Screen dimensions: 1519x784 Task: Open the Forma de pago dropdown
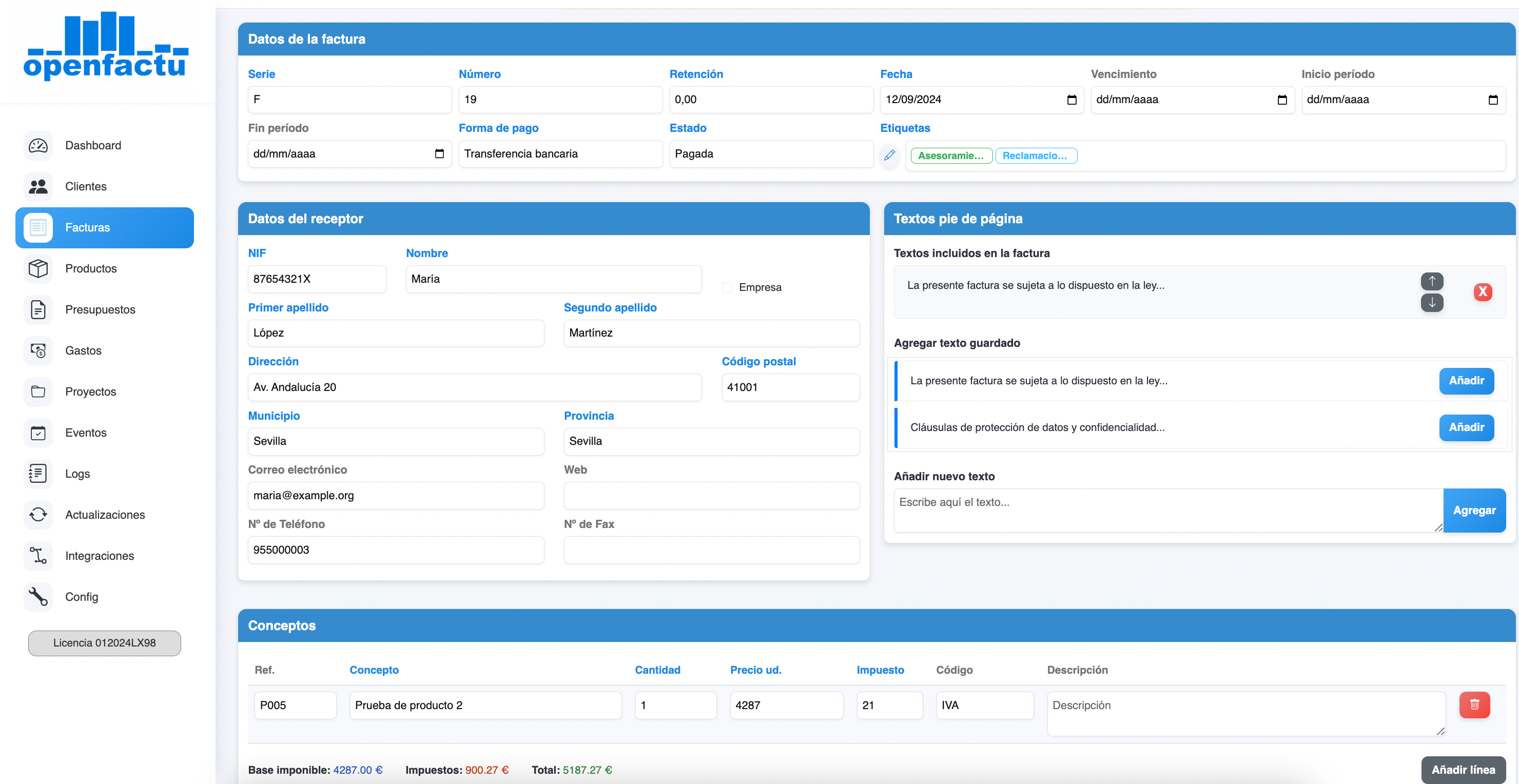coord(559,154)
